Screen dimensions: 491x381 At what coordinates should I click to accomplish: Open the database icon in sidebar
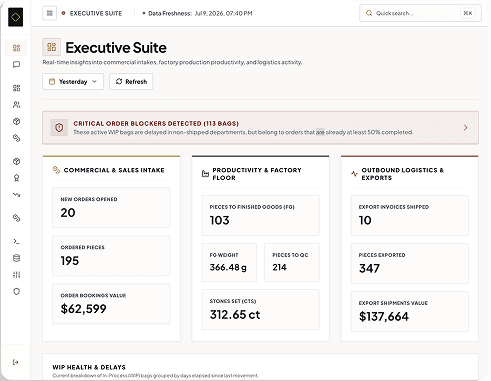(16, 258)
